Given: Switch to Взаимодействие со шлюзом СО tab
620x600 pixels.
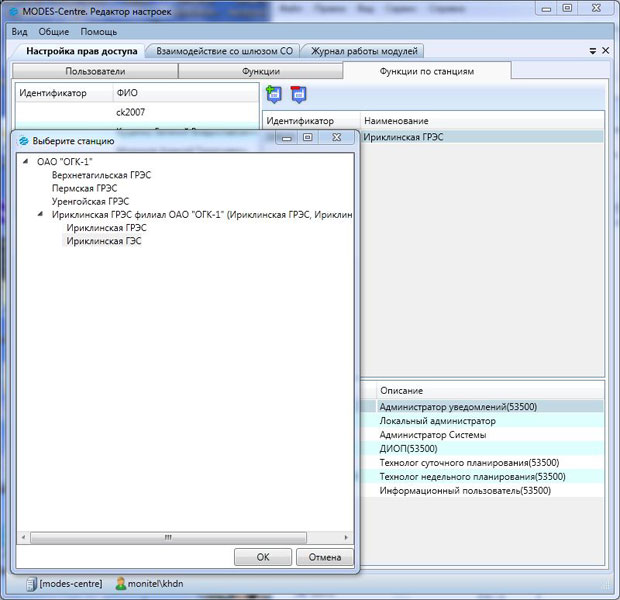Looking at the screenshot, I should coord(224,51).
